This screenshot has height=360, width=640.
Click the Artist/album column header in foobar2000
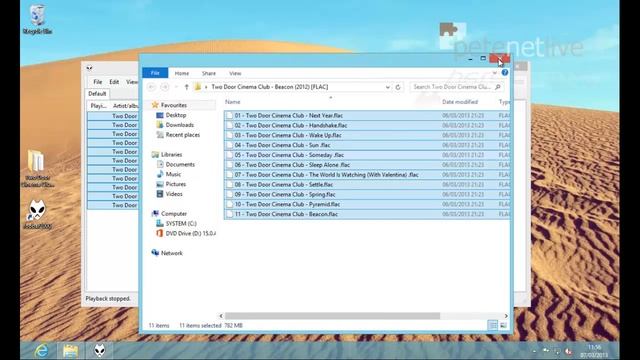click(x=125, y=106)
